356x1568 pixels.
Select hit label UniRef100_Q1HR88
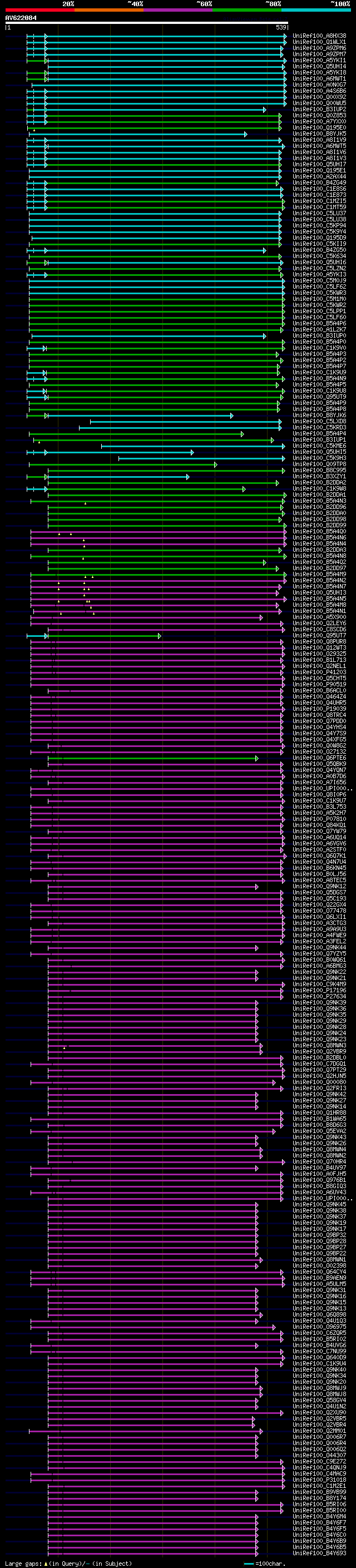pyautogui.click(x=319, y=1114)
